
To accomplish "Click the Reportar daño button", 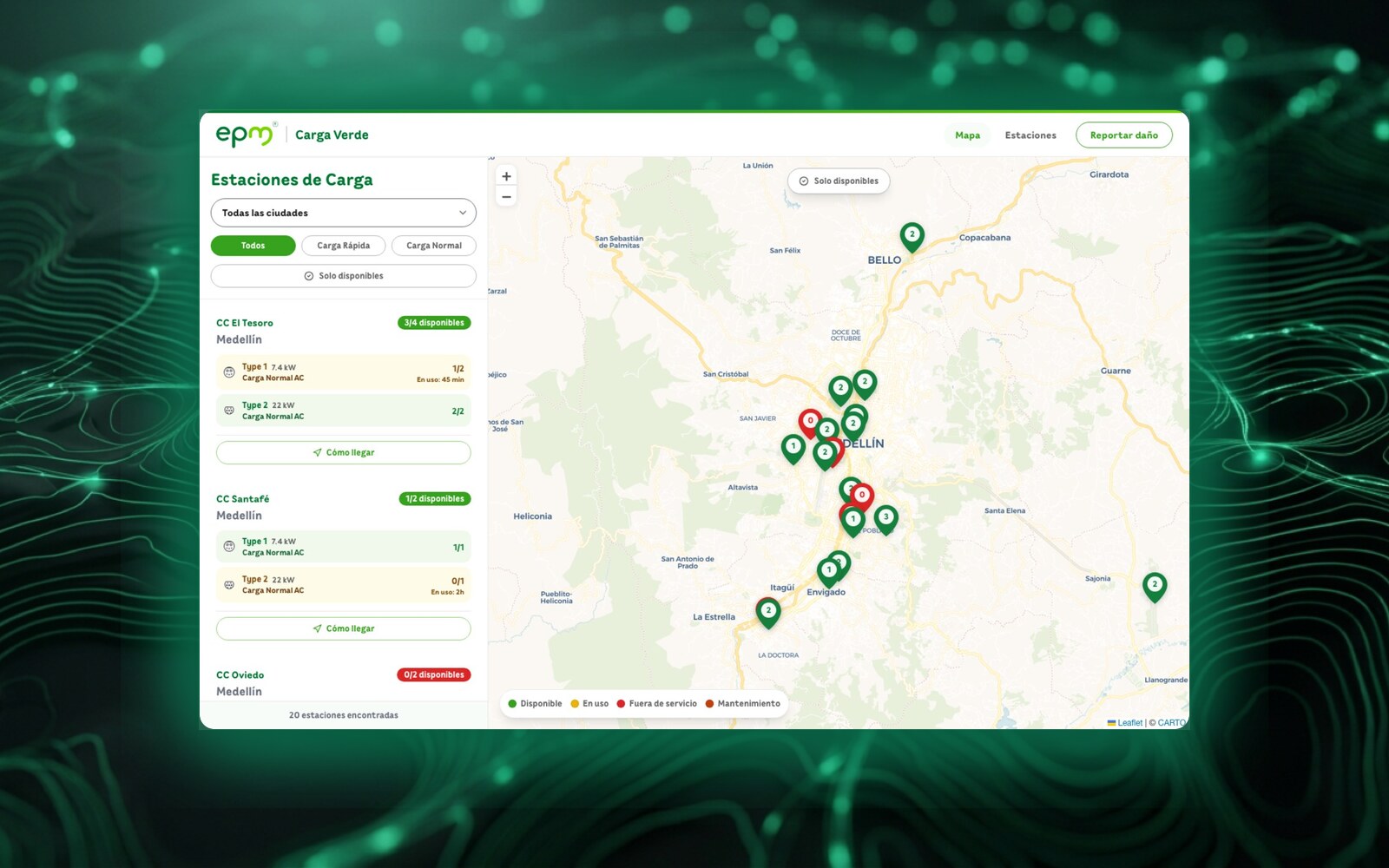I will coord(1124,135).
